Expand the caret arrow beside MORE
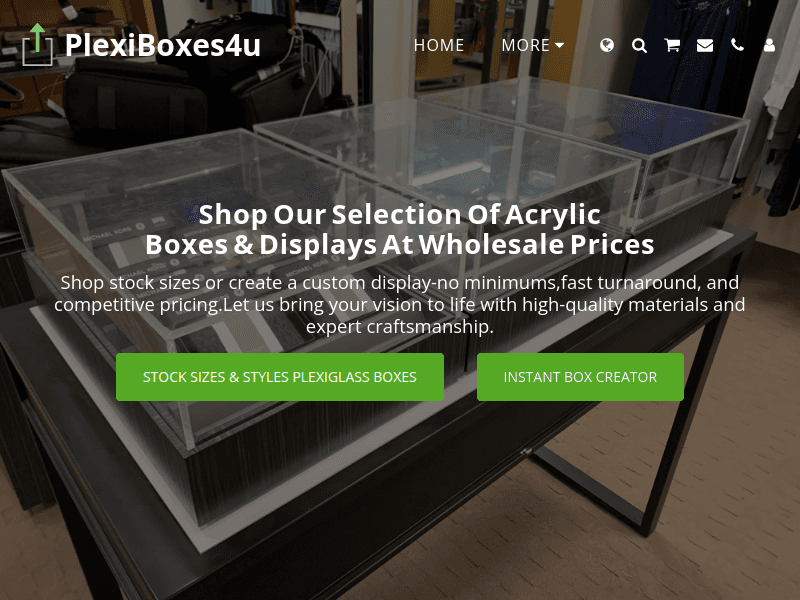The image size is (800, 600). 560,45
